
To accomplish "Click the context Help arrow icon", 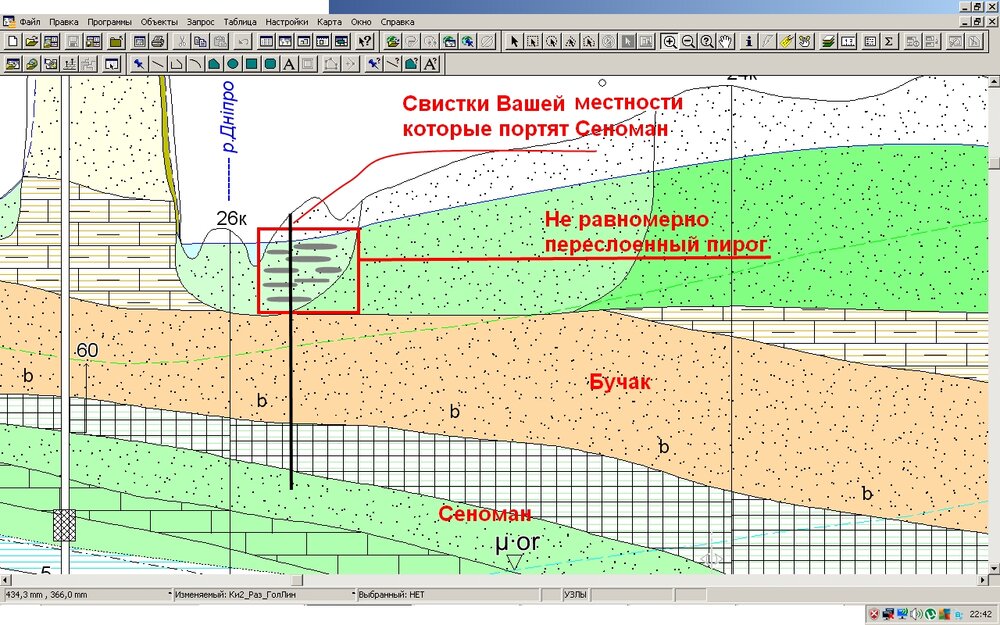I will click(364, 42).
